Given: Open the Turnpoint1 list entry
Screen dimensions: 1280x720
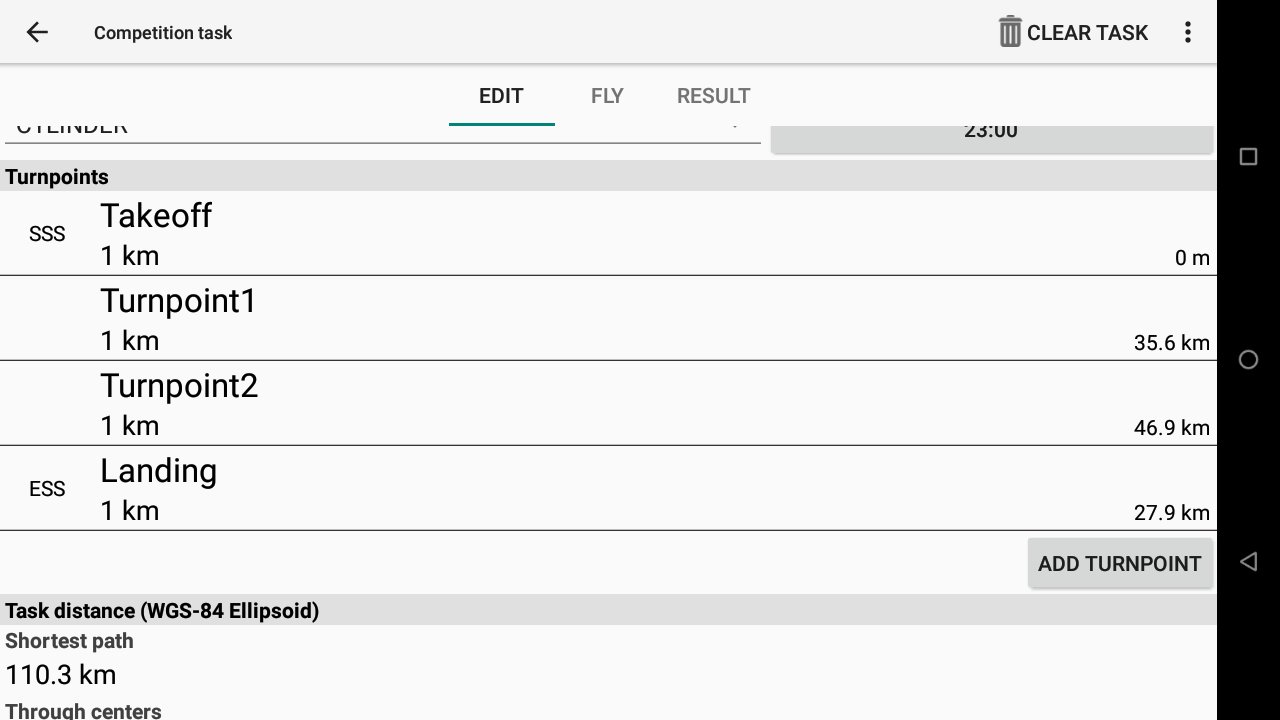Looking at the screenshot, I should 608,318.
